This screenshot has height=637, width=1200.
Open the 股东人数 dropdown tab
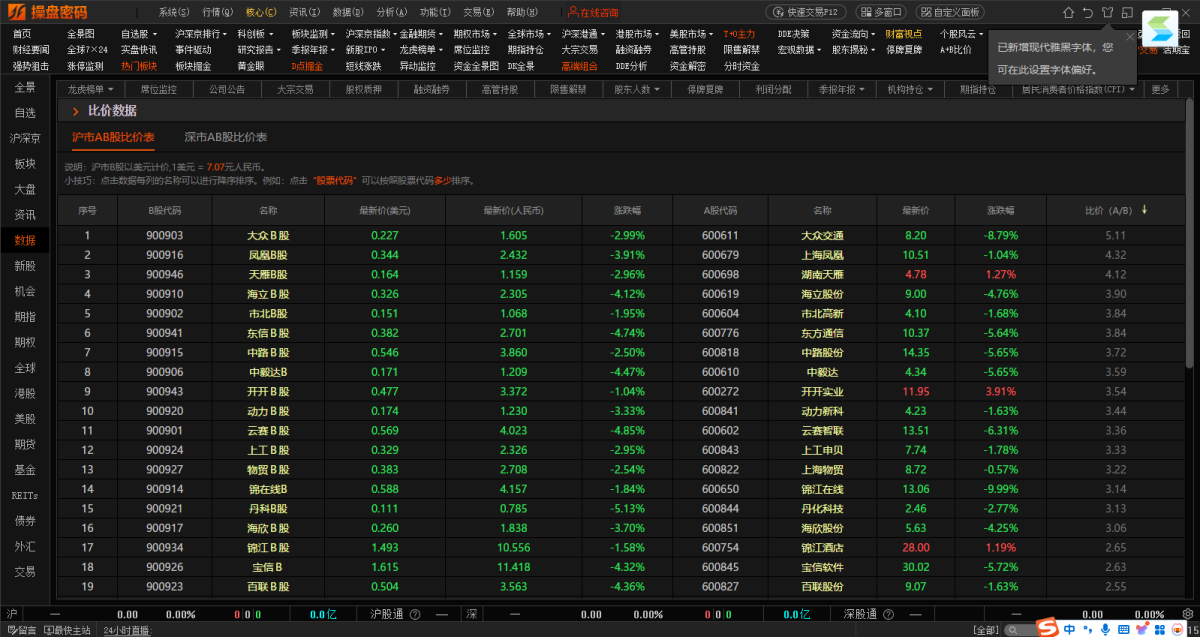637,89
